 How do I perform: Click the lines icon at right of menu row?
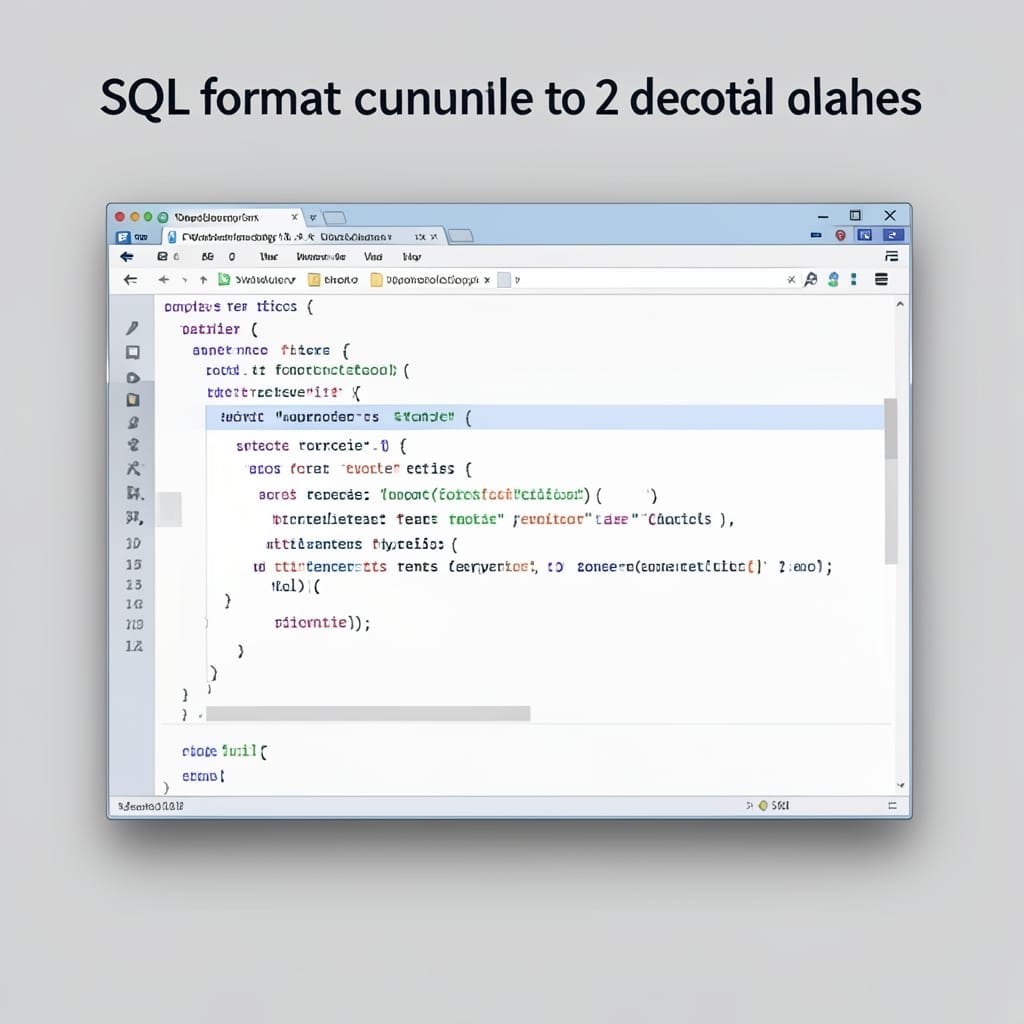click(891, 256)
